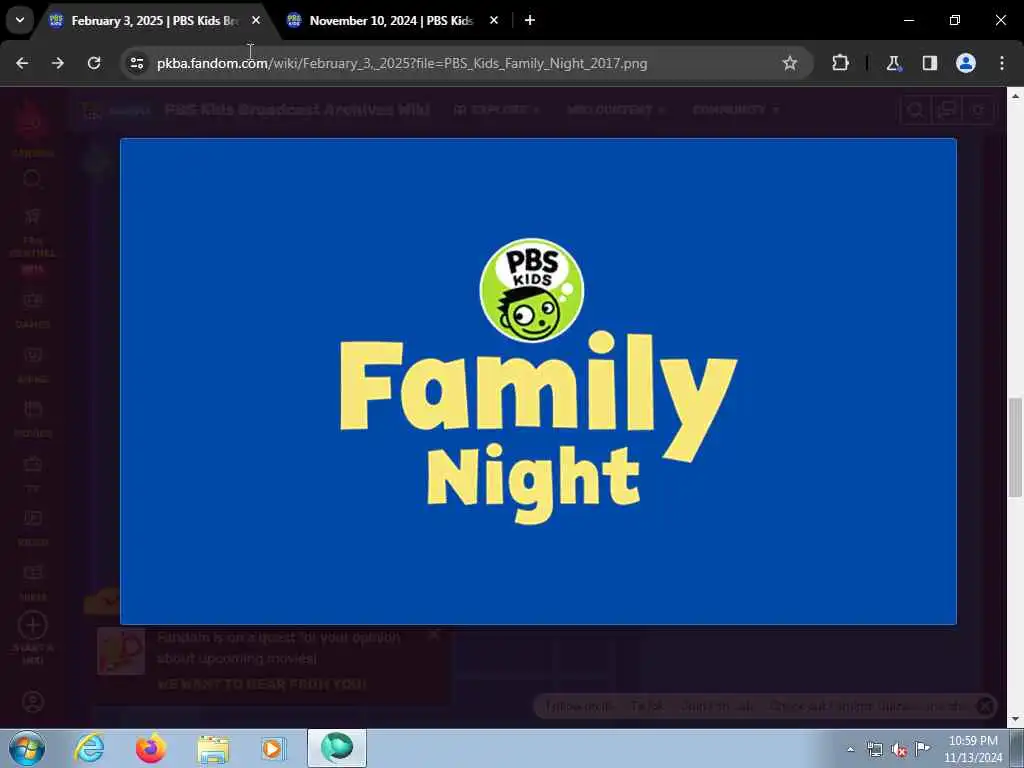
Task: Open the tab search dropdown
Action: pyautogui.click(x=20, y=20)
